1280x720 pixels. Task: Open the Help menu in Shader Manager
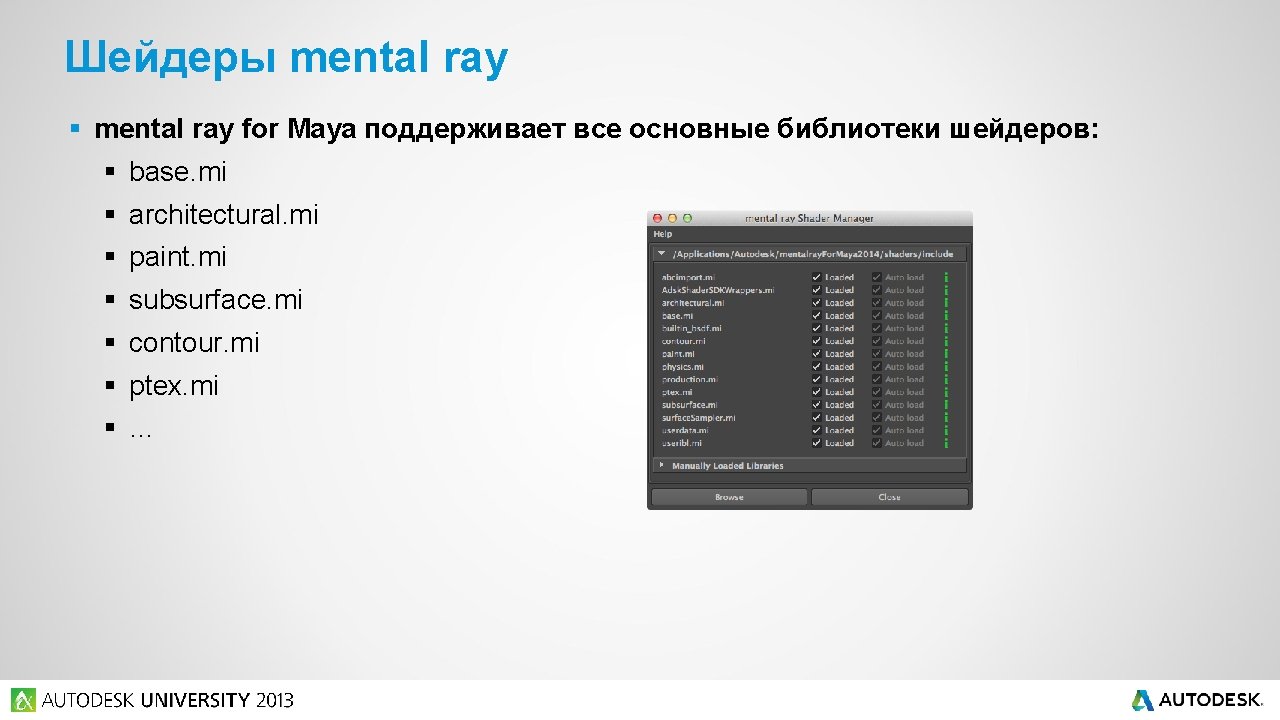[x=663, y=234]
